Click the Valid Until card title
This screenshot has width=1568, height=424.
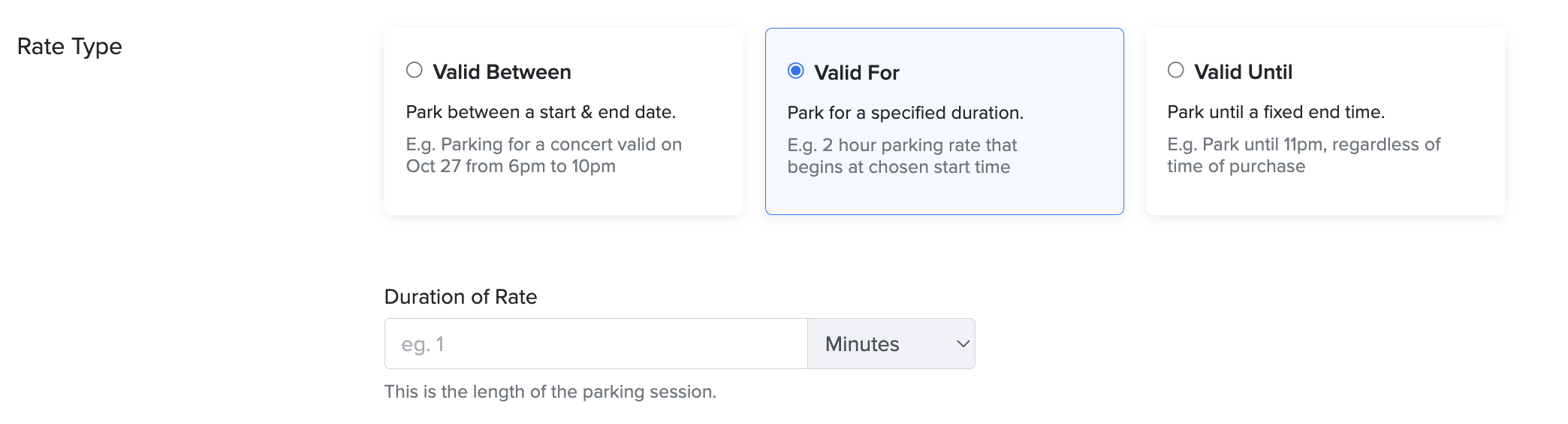click(1243, 72)
